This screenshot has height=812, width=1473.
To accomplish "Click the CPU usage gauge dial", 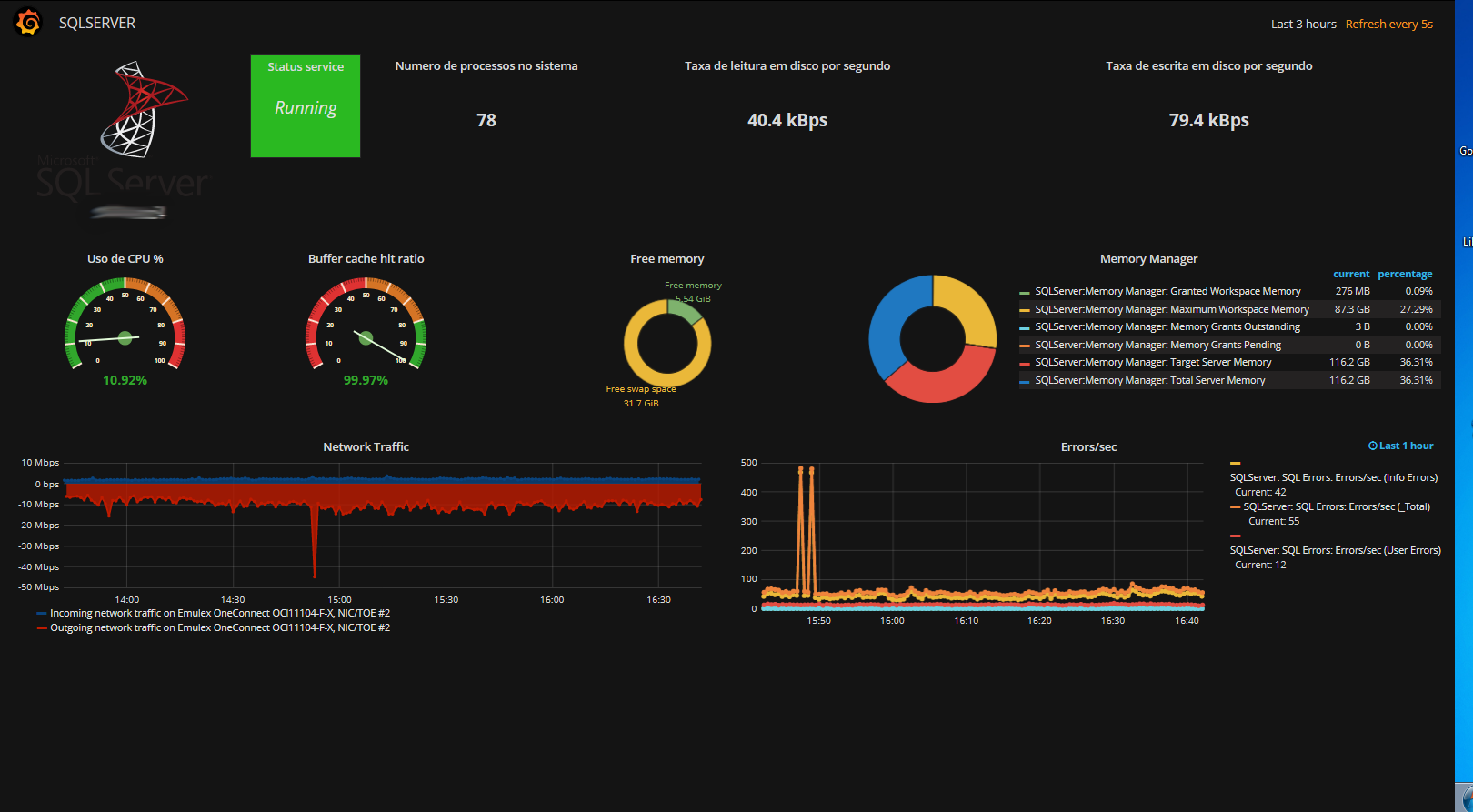I will pyautogui.click(x=125, y=325).
